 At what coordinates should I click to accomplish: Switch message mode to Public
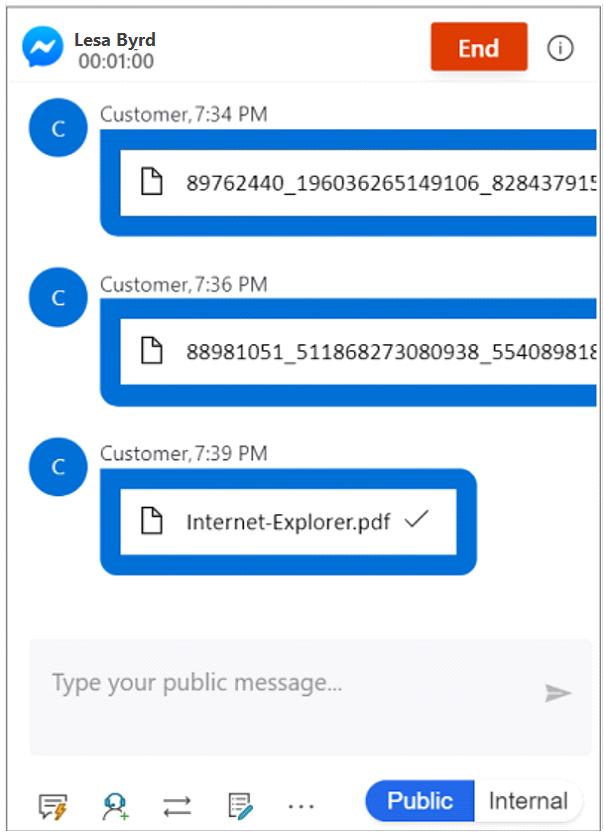pos(420,801)
